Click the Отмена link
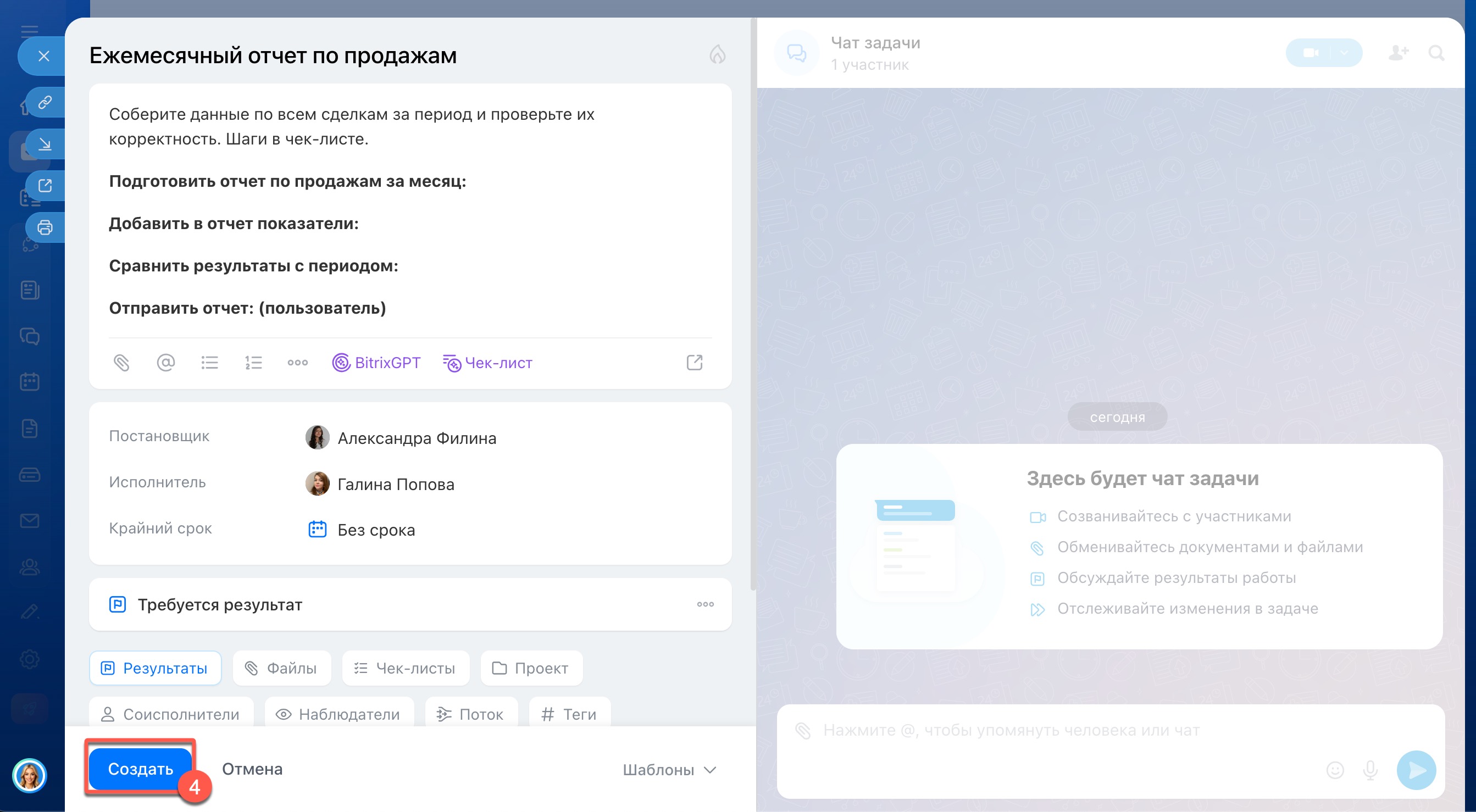 pyautogui.click(x=252, y=769)
